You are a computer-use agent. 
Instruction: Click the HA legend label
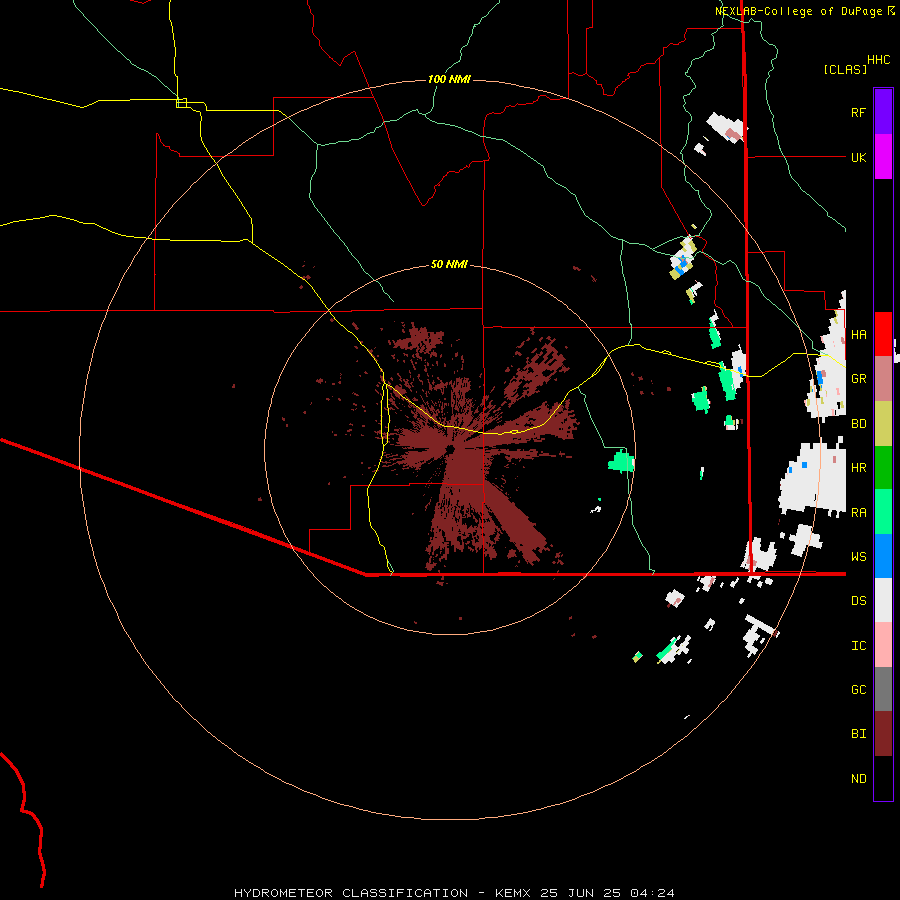pos(858,335)
